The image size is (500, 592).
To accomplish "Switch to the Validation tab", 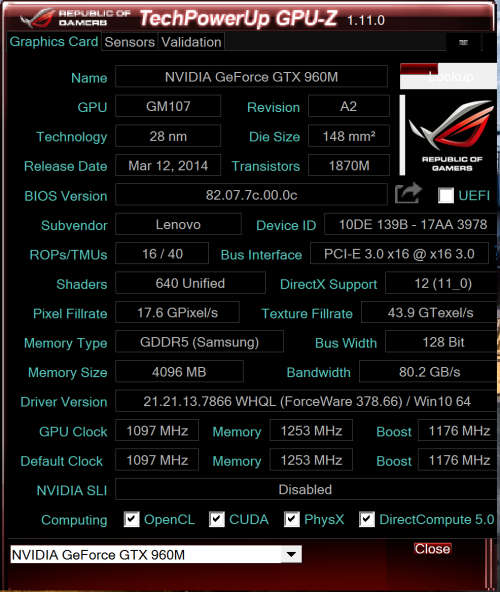I will point(191,42).
